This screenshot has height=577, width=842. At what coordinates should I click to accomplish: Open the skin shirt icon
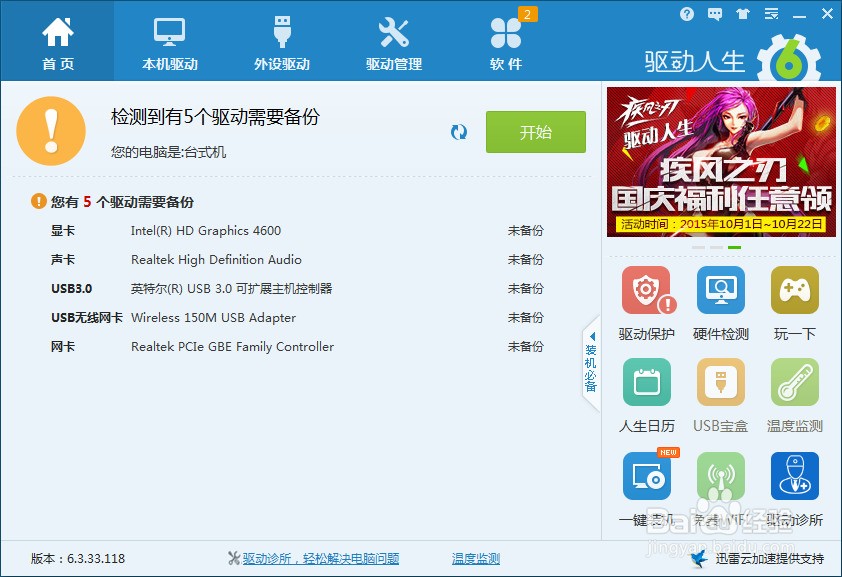click(x=743, y=14)
